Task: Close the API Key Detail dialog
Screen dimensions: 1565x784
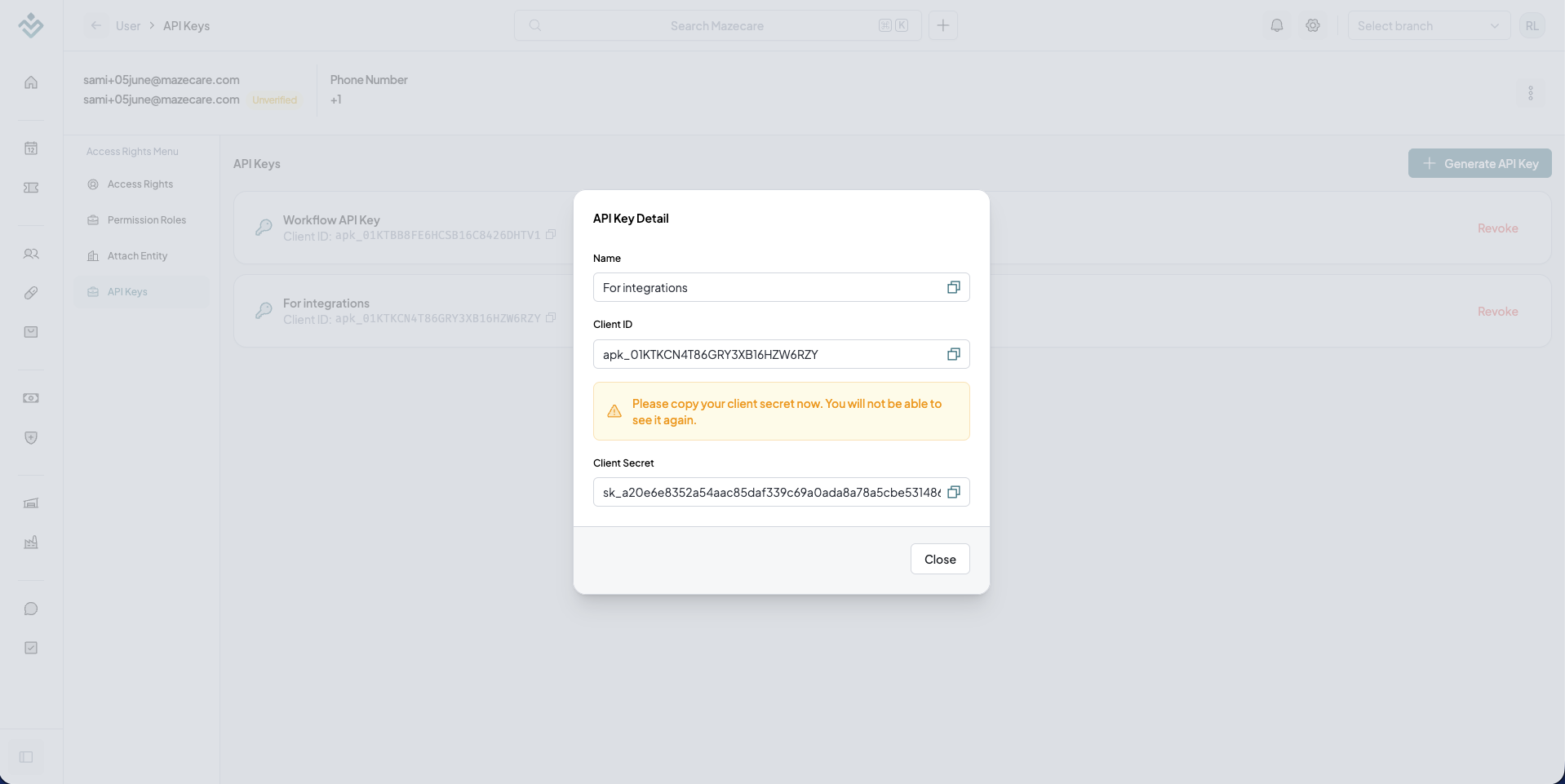Action: [x=940, y=559]
